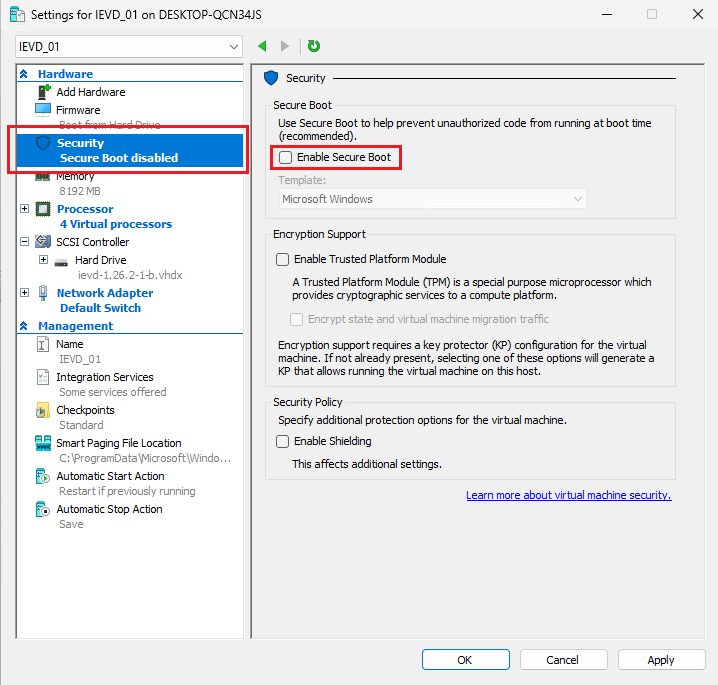
Task: Select the Checkpoints icon under Management
Action: (43, 410)
